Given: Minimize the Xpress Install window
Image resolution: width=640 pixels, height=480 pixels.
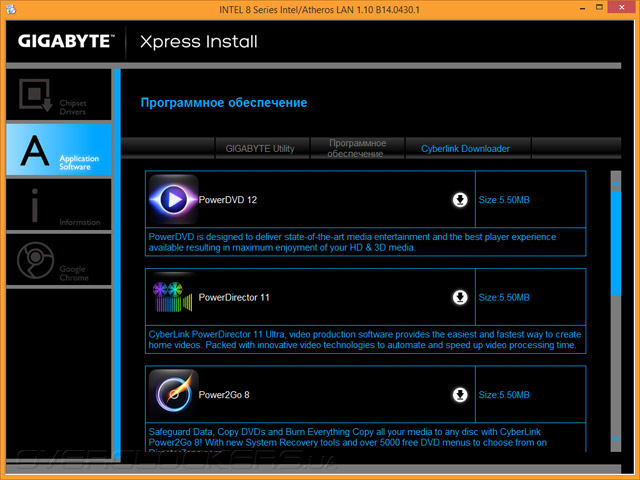Looking at the screenshot, I should point(582,8).
